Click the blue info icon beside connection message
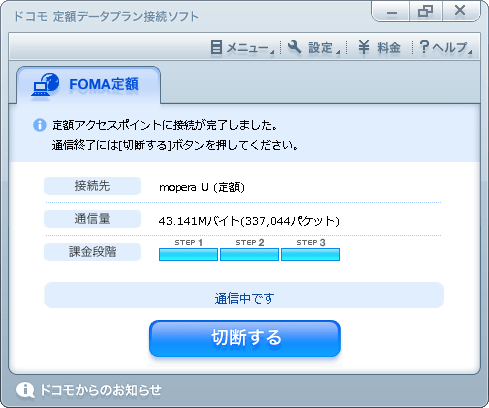Image resolution: width=489 pixels, height=408 pixels. tap(40, 125)
